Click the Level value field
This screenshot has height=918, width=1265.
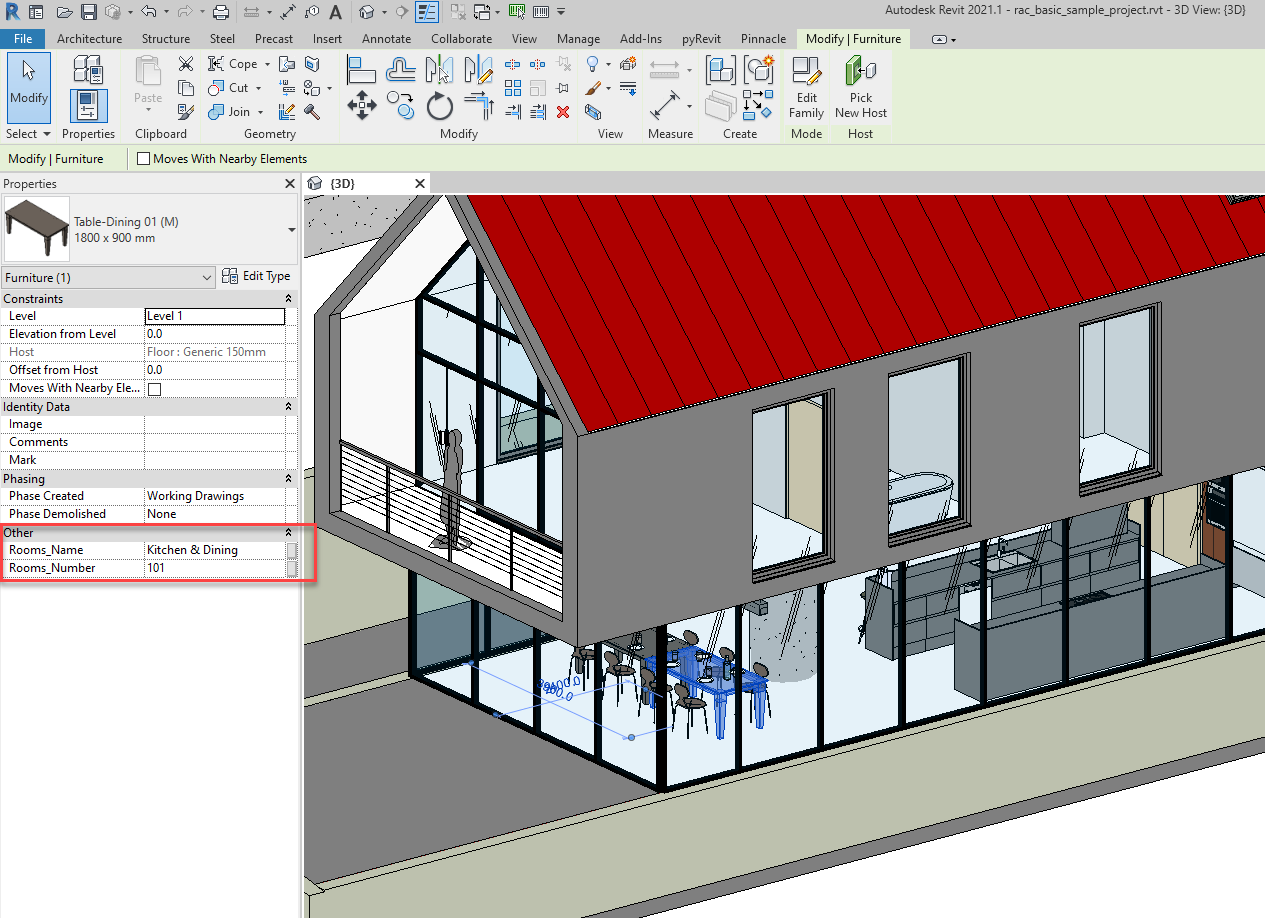pyautogui.click(x=215, y=316)
